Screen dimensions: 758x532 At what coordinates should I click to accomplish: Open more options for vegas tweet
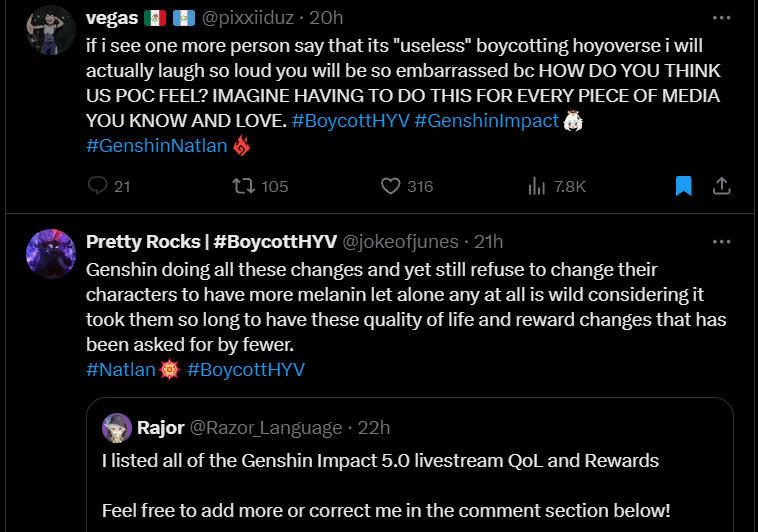pyautogui.click(x=721, y=18)
